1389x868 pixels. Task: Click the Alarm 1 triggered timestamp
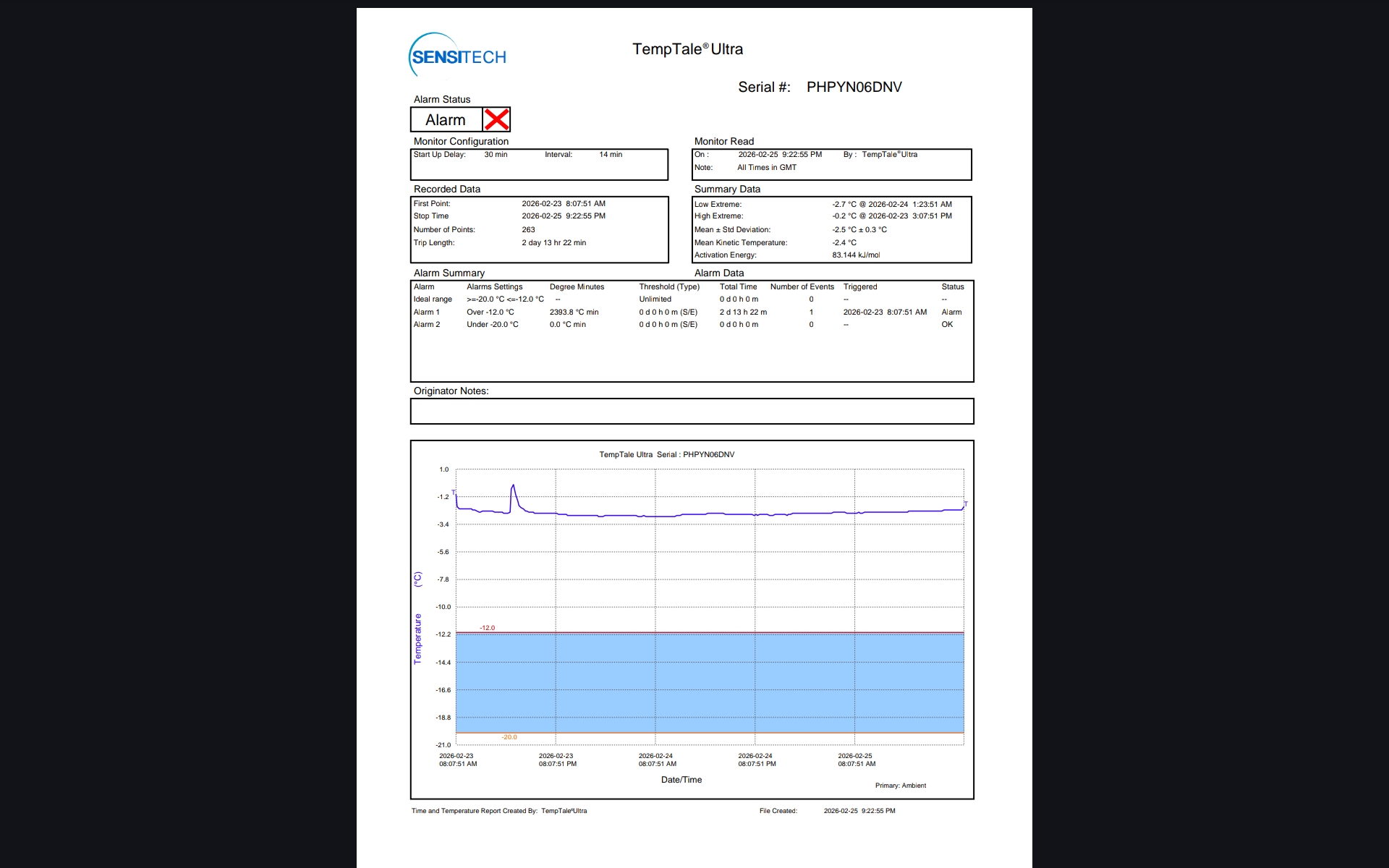click(x=884, y=312)
